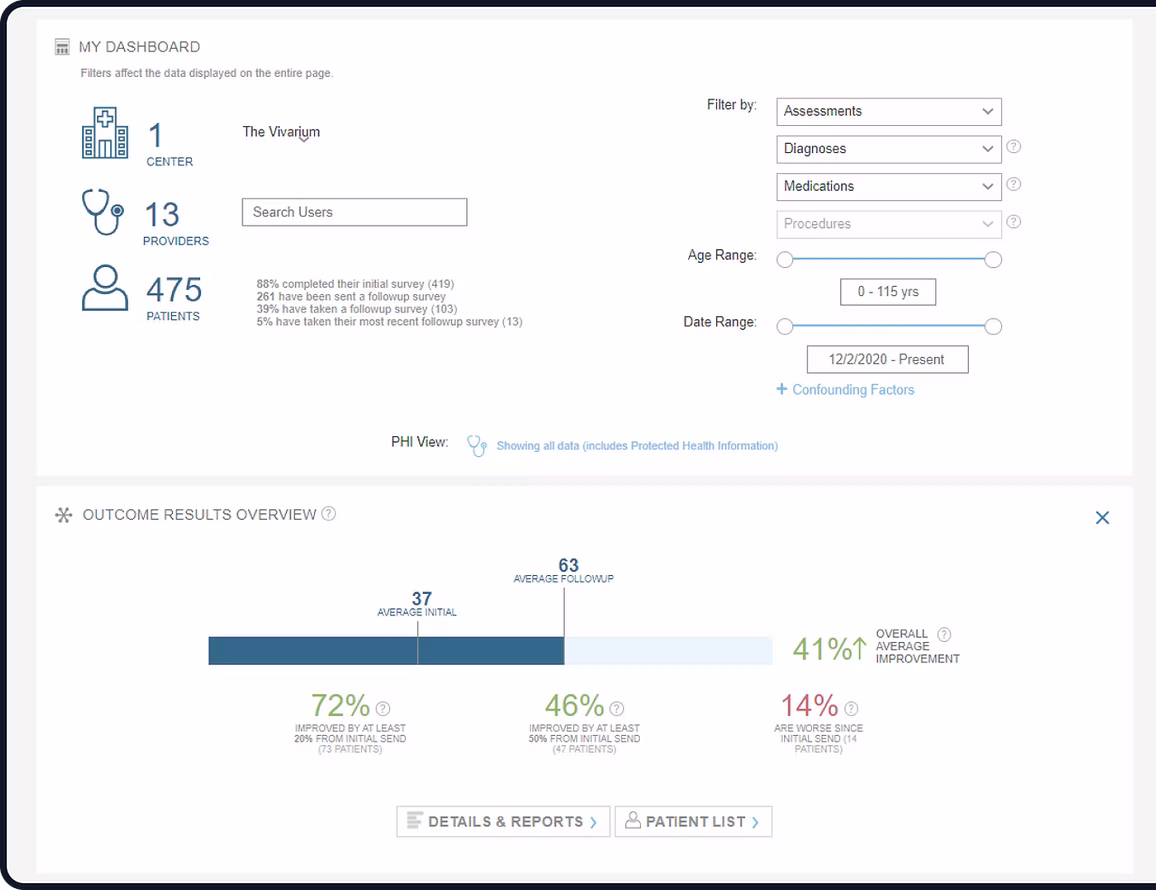Click the left Age Range slider handle
The image size is (1156, 890).
[785, 260]
